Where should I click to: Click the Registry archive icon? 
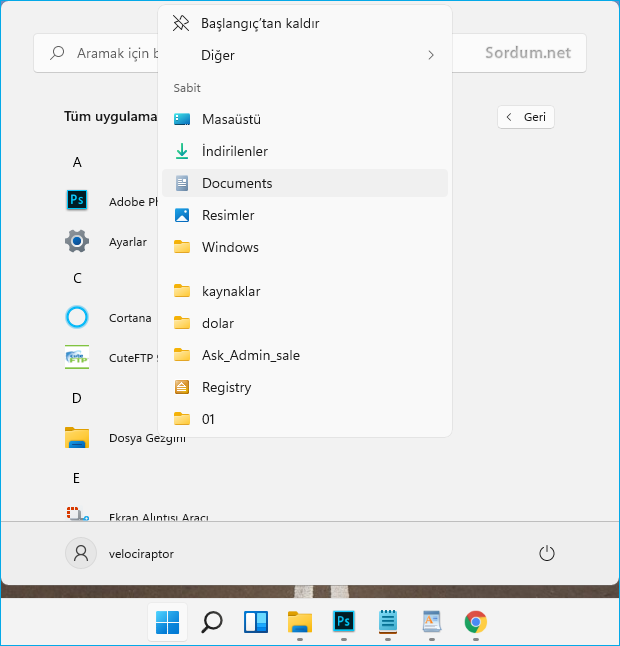click(182, 387)
